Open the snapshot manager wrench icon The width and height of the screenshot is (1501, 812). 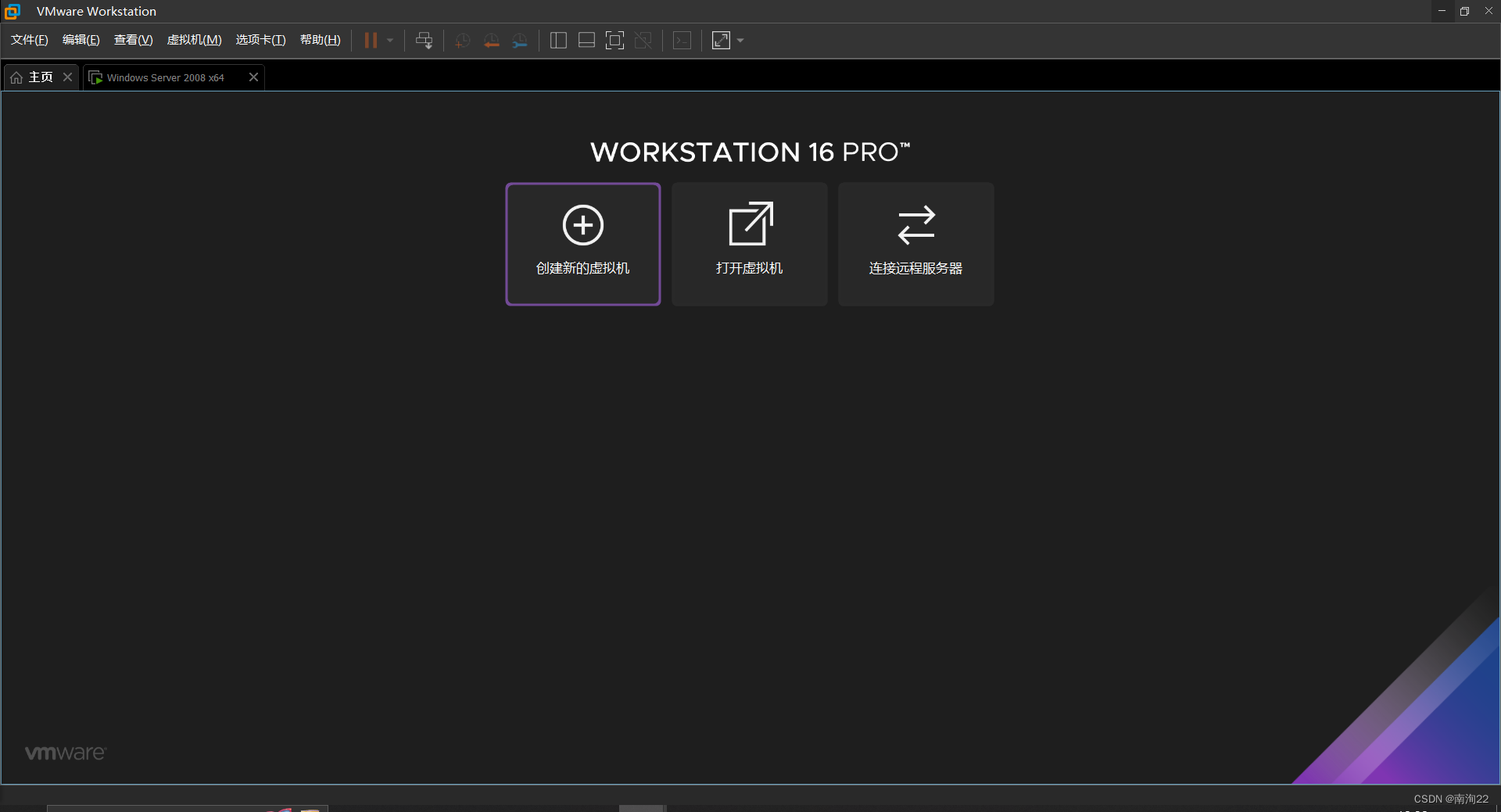(521, 41)
